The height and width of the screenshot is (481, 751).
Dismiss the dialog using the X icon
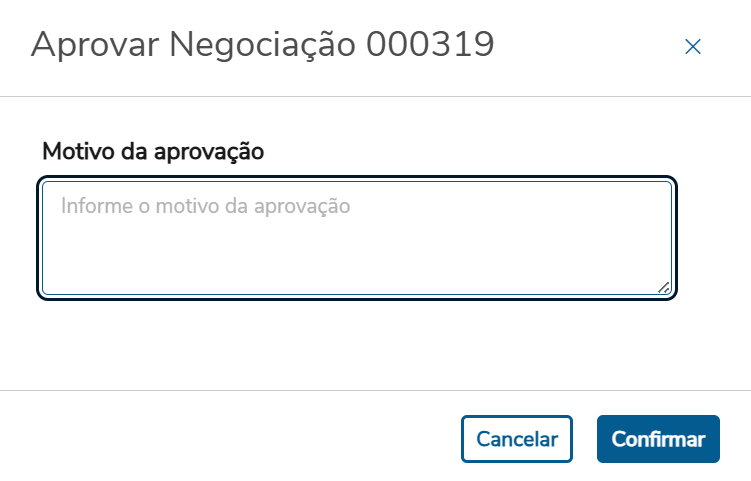click(x=693, y=46)
